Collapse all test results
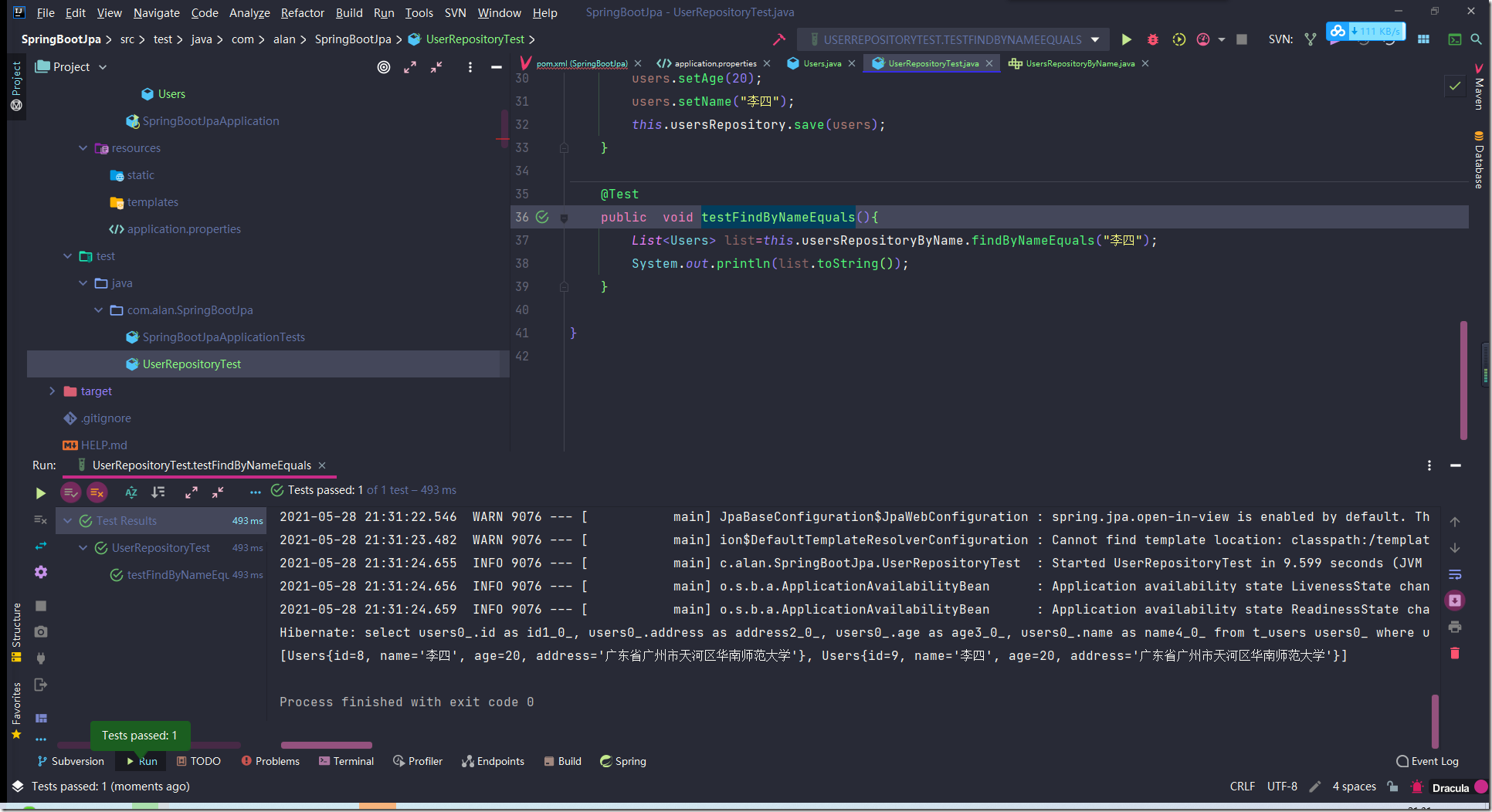This screenshot has height=812, width=1492. (218, 492)
